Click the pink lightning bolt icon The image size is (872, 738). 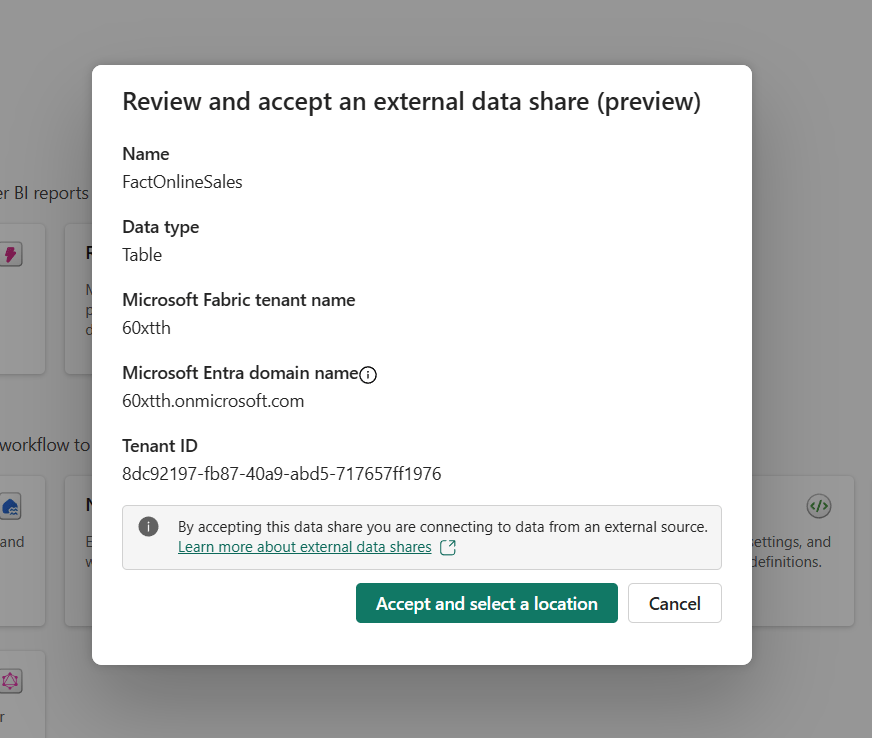[11, 255]
